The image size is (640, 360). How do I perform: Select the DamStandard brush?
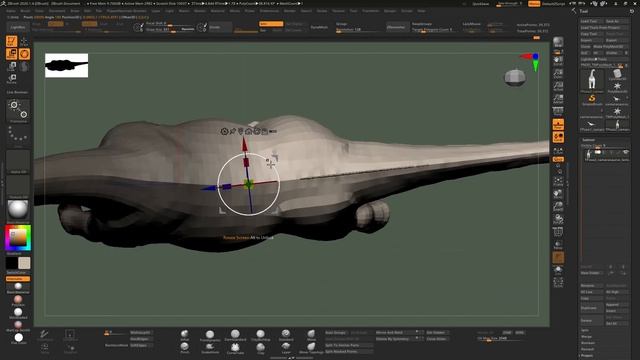pos(235,335)
